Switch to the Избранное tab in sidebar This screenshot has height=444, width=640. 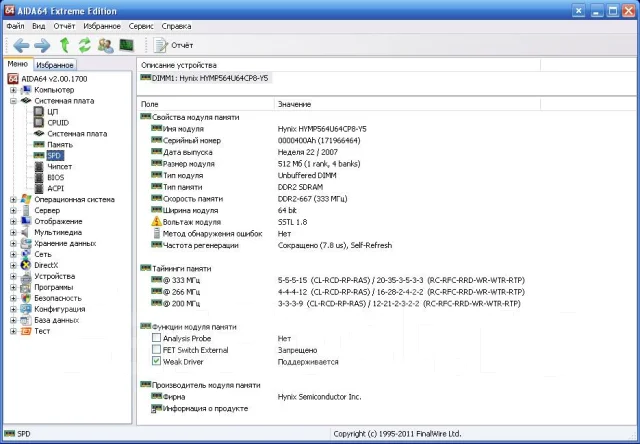(x=55, y=65)
